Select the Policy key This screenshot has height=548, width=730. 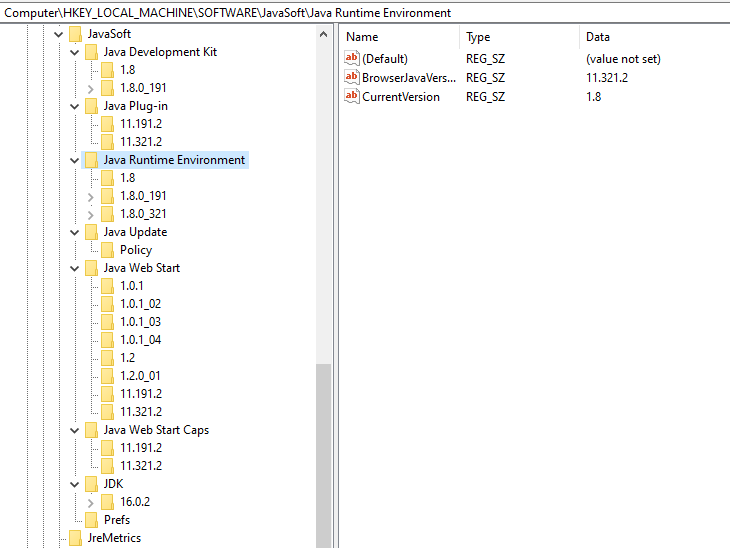(x=136, y=250)
